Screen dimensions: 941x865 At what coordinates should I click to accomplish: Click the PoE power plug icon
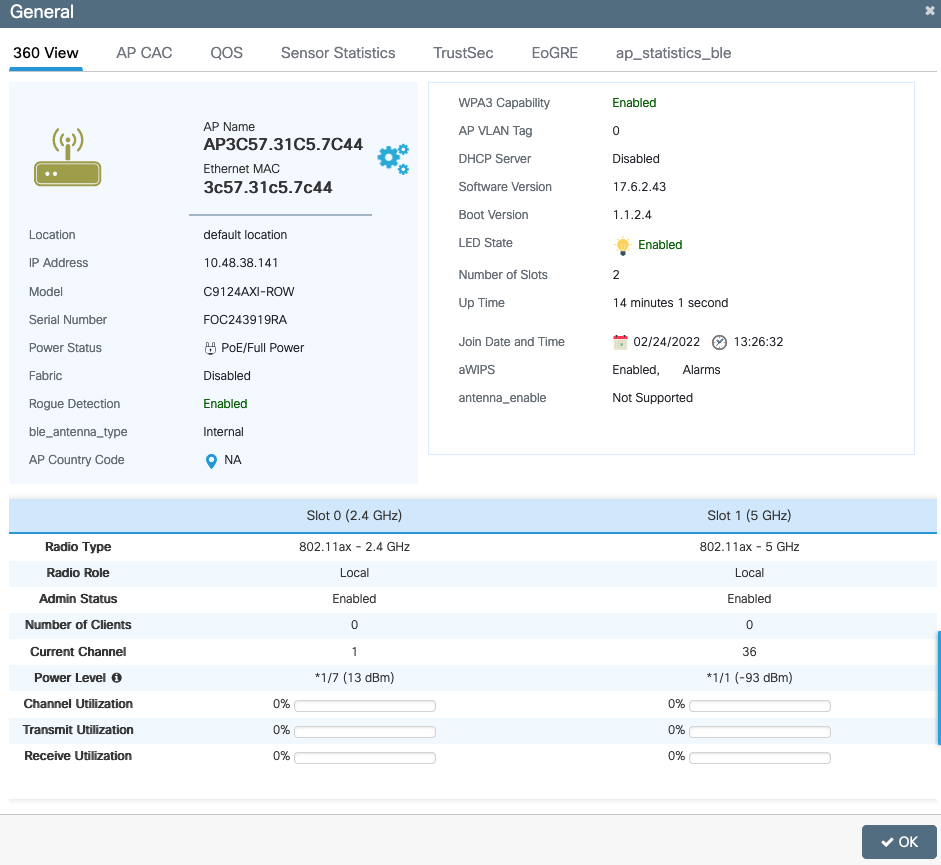pyautogui.click(x=210, y=348)
